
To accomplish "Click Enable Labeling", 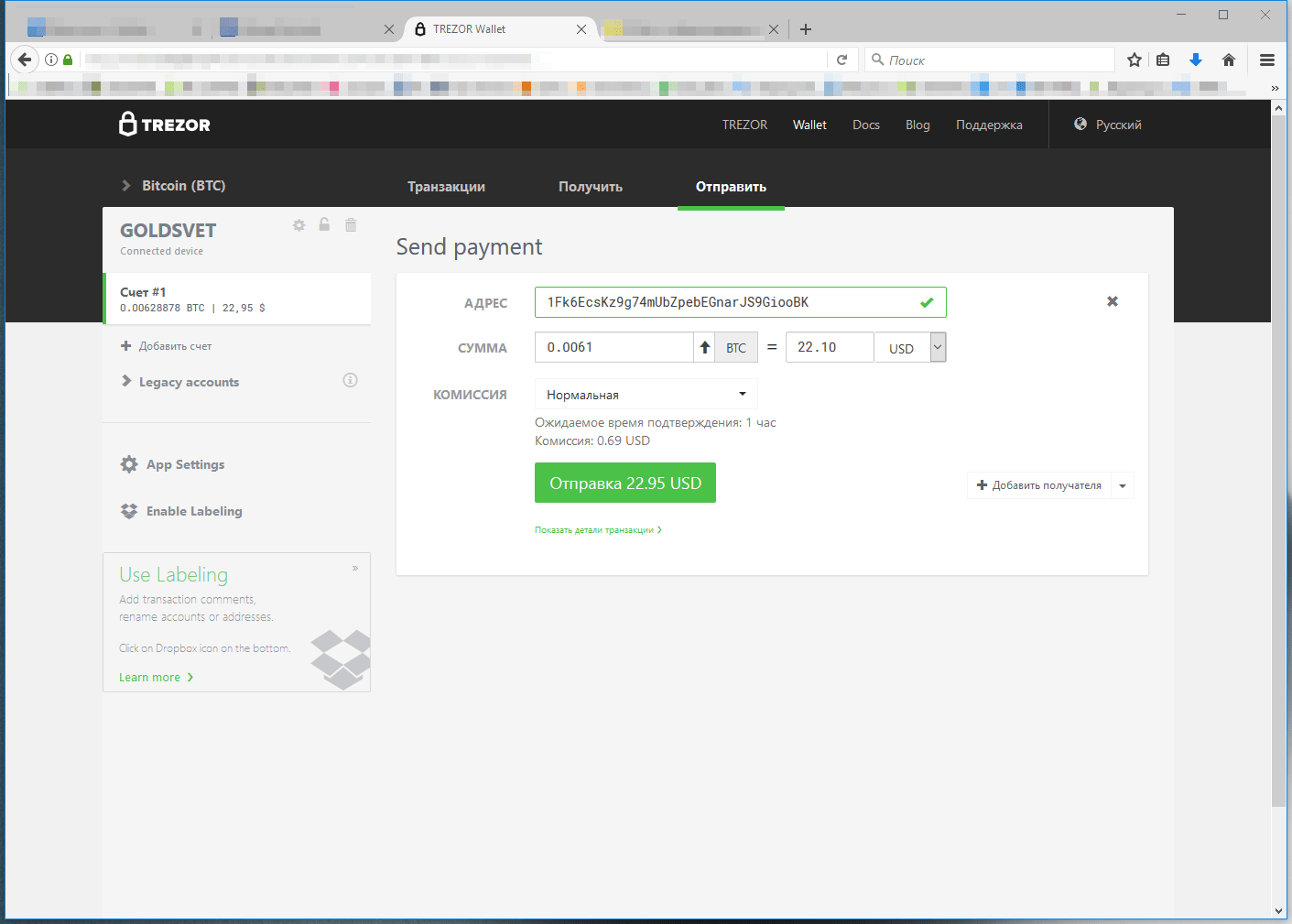I will point(194,511).
